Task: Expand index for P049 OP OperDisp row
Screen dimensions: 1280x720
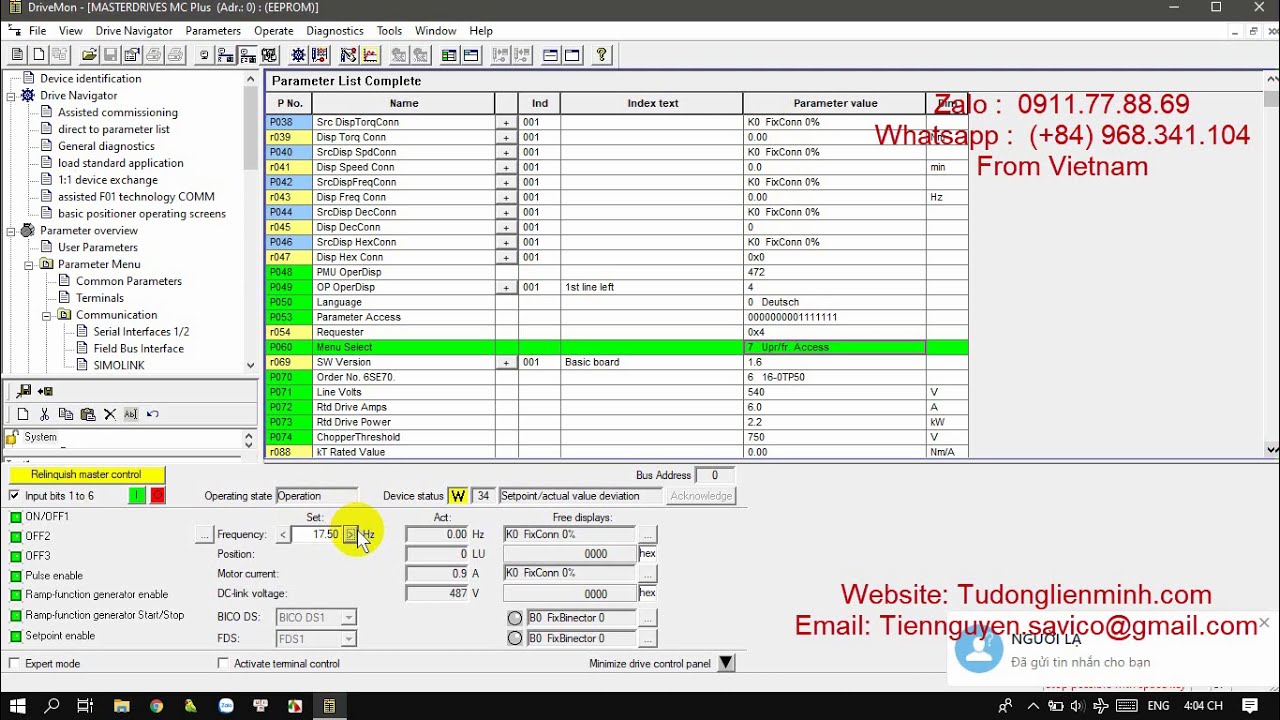Action: [506, 287]
